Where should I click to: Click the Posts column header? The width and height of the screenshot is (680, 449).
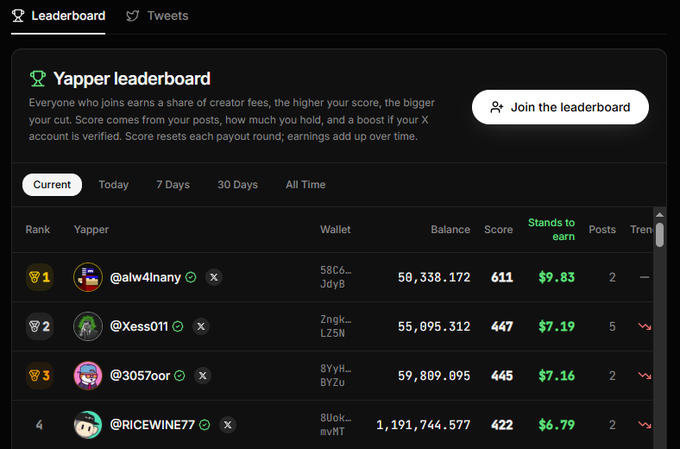(x=602, y=229)
